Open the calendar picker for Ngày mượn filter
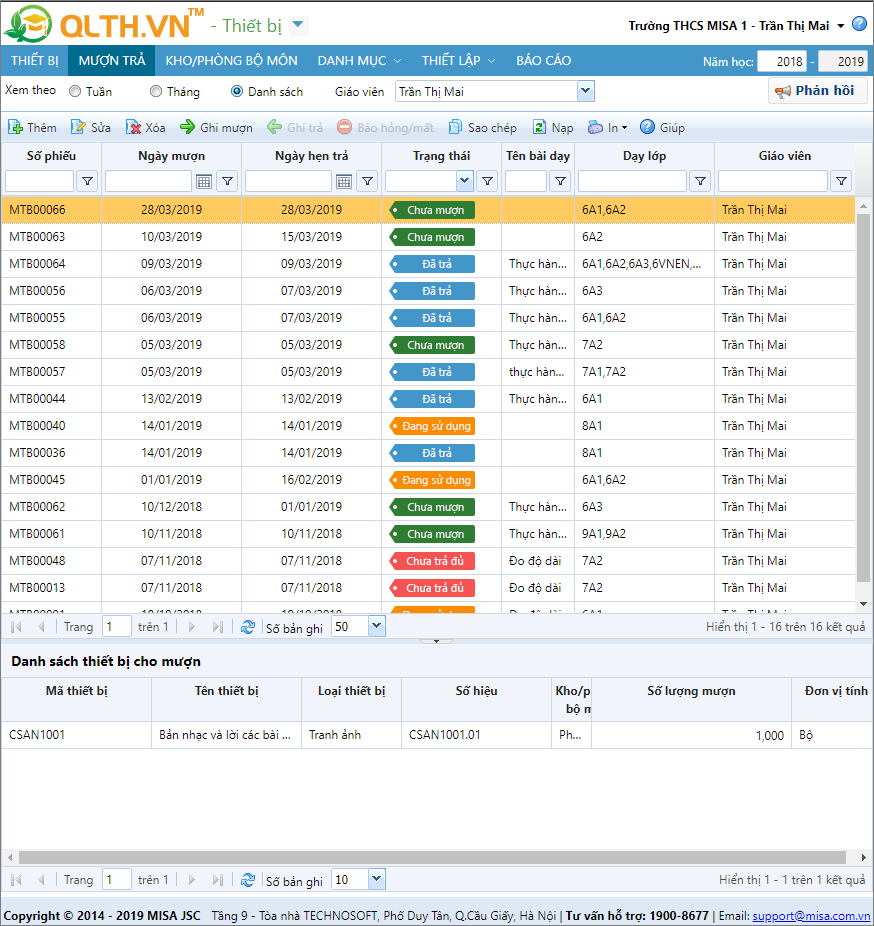 pyautogui.click(x=203, y=181)
